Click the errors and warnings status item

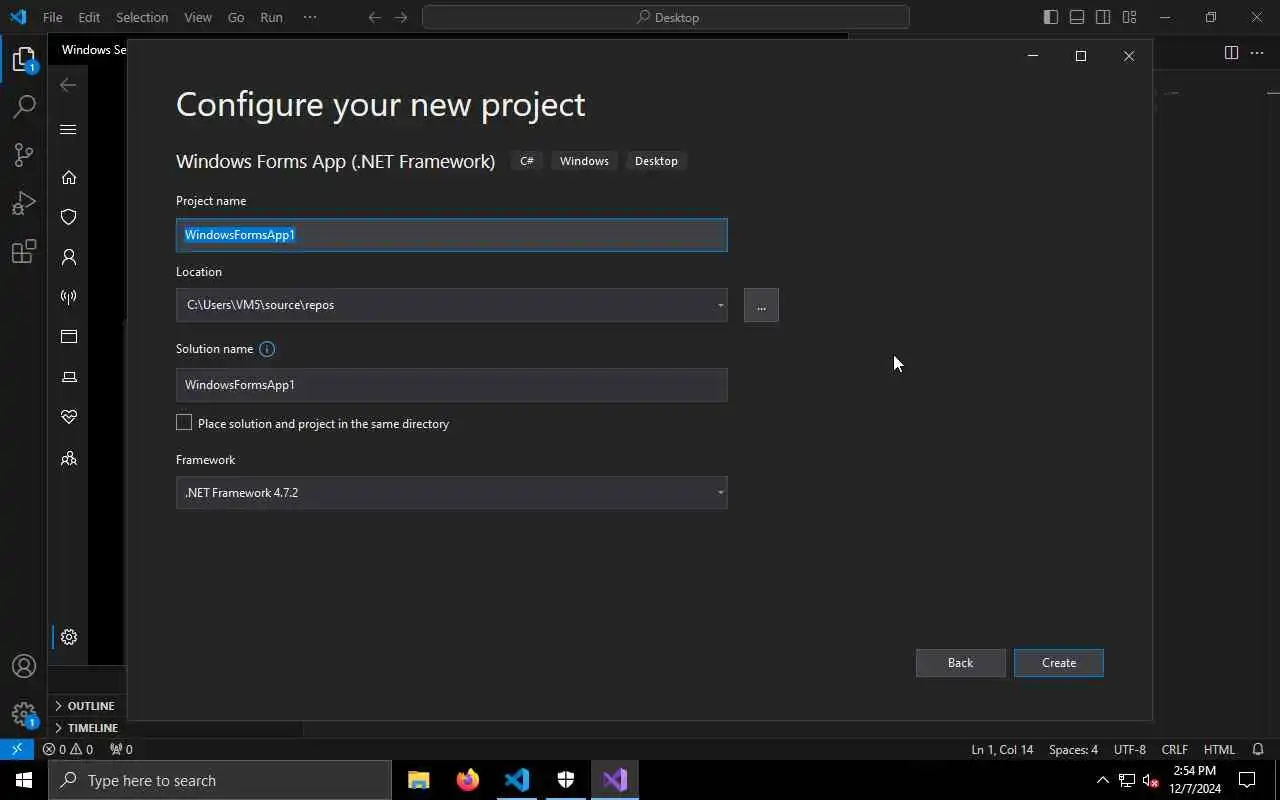pos(68,749)
